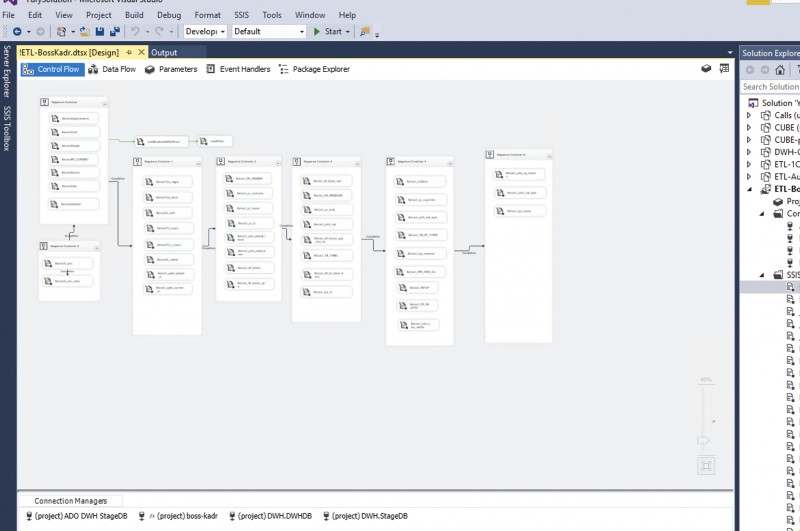
Task: Open the back navigation history dropdown arrow
Action: (29, 32)
